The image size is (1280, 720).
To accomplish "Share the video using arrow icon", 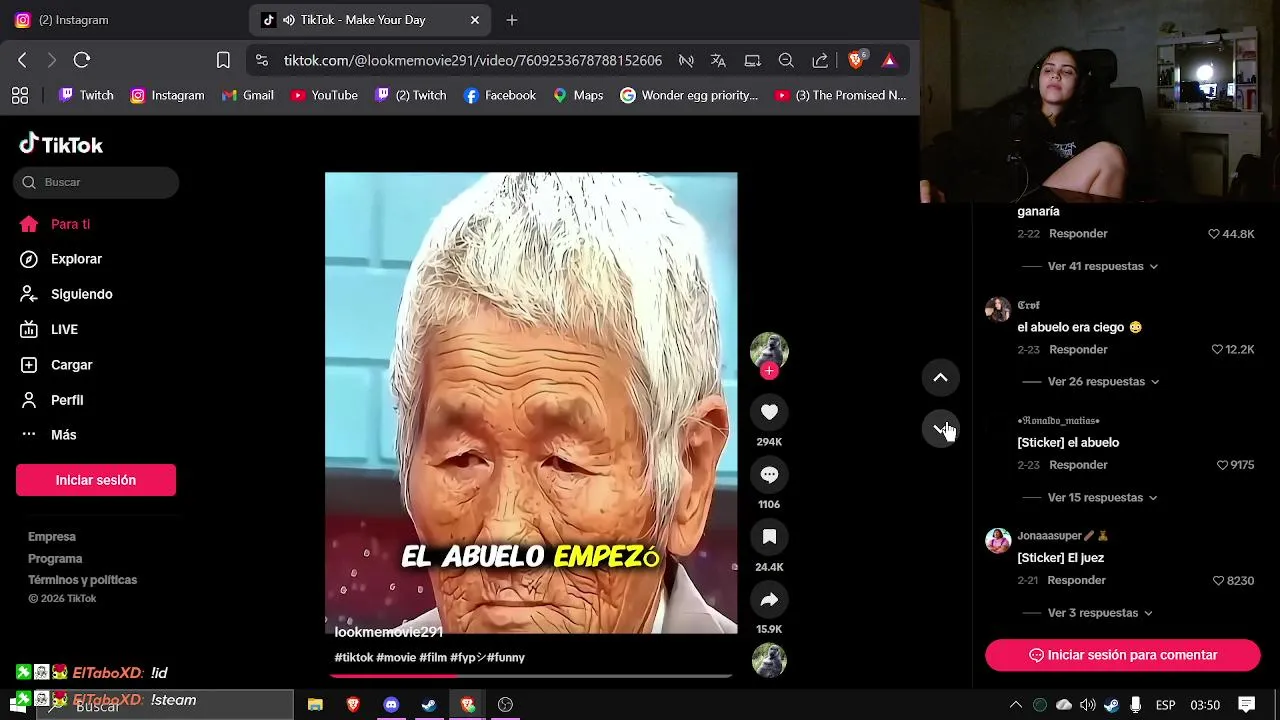I will tap(769, 600).
